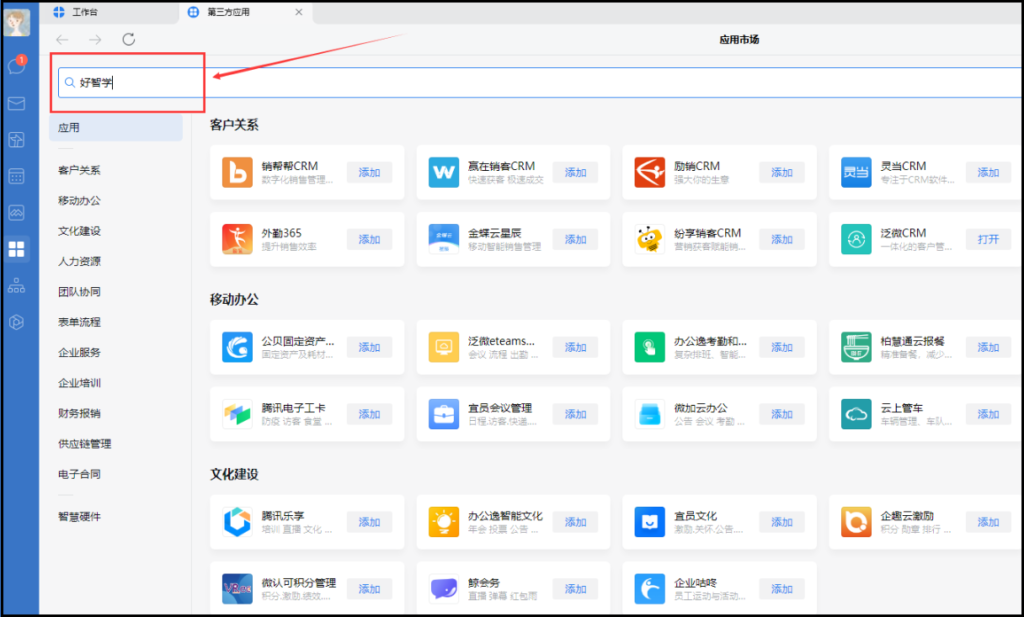Add the 微加云办公 app

(782, 414)
